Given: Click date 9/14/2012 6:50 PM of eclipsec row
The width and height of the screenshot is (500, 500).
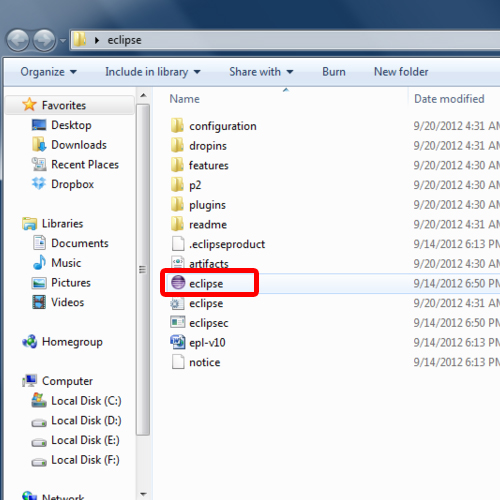Looking at the screenshot, I should (457, 322).
